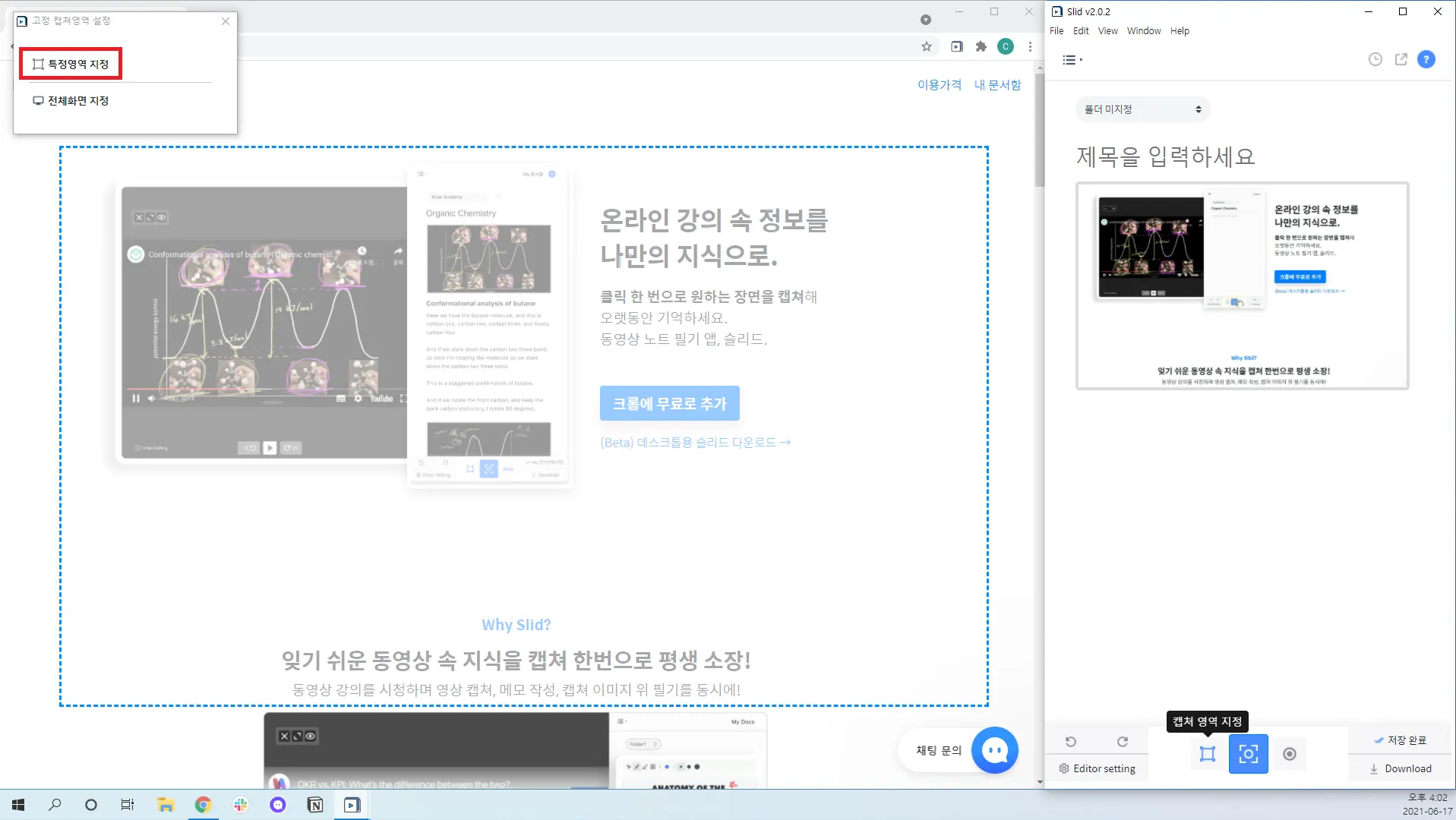Screen dimensions: 1456x820
Task: Expand the 폴더 미지정 folder dropdown
Action: pos(1142,109)
